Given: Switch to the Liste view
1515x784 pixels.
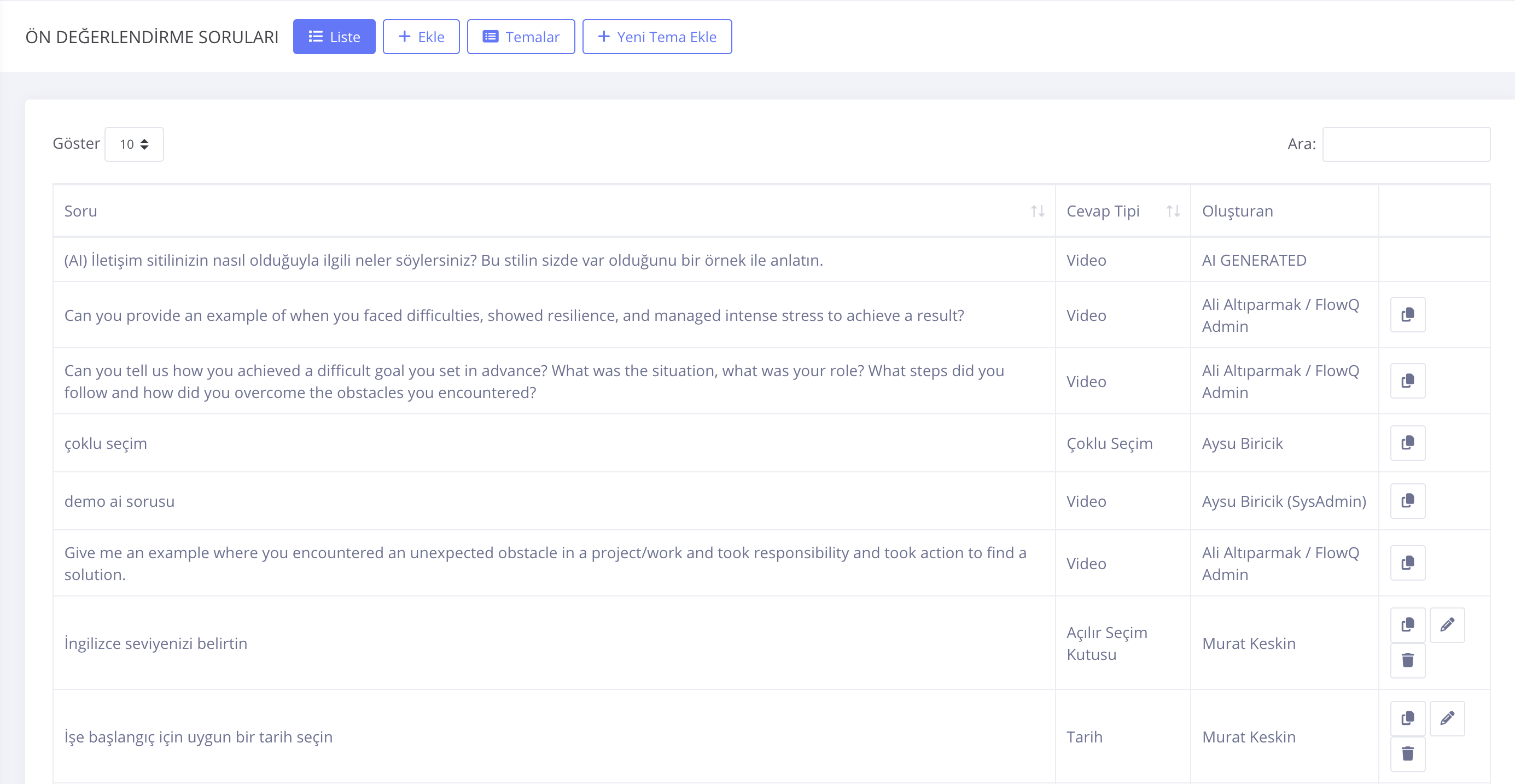Looking at the screenshot, I should pos(334,37).
